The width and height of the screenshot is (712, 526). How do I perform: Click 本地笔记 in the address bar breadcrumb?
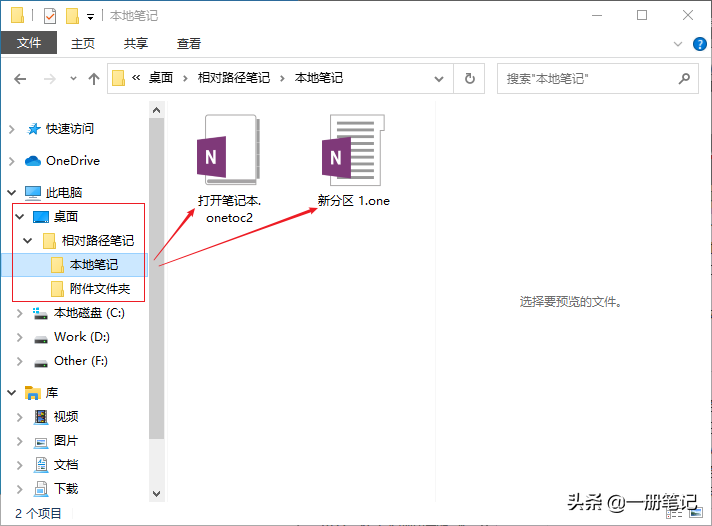click(319, 78)
